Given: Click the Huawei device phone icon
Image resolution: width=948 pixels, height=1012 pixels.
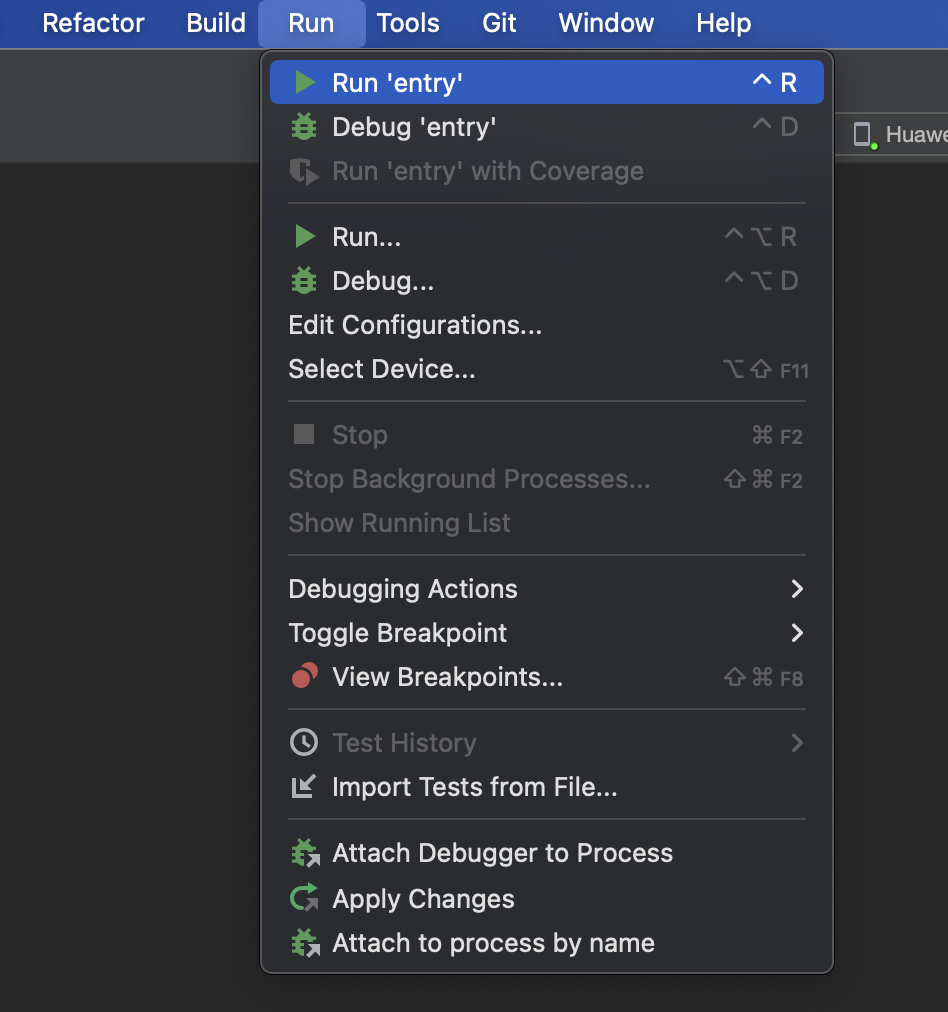Looking at the screenshot, I should click(x=862, y=135).
